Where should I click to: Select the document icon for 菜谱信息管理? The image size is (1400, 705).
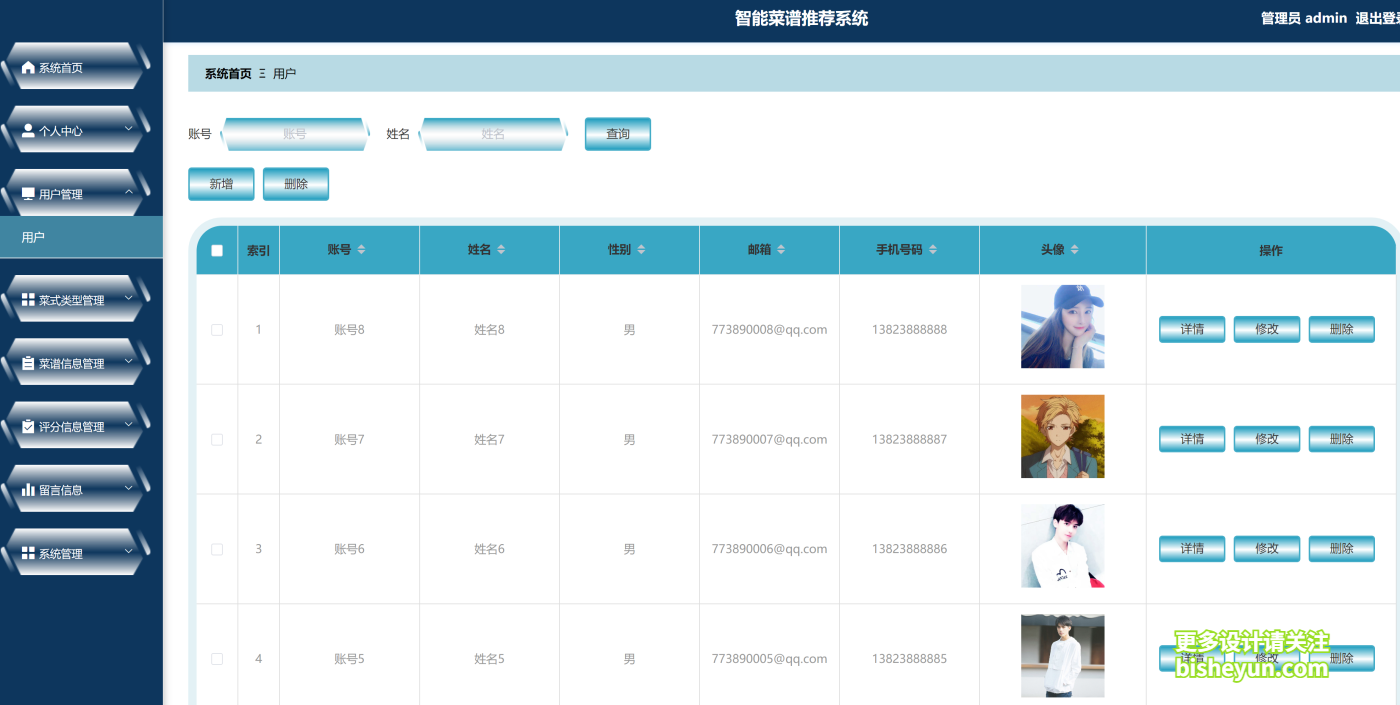[27, 361]
